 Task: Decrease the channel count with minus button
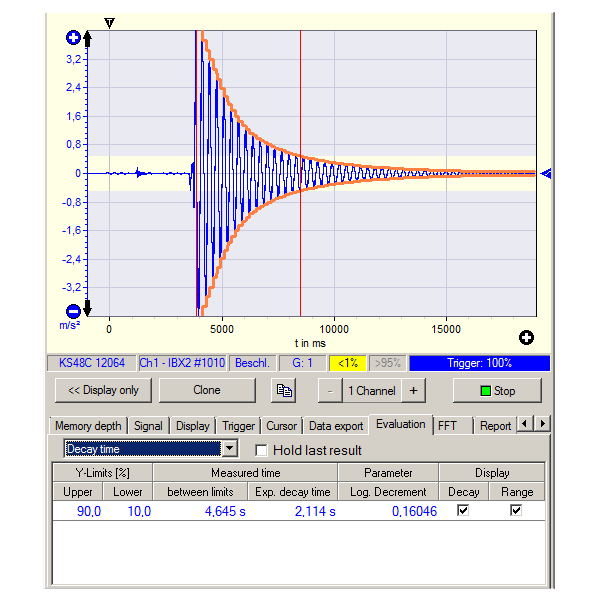pyautogui.click(x=329, y=391)
